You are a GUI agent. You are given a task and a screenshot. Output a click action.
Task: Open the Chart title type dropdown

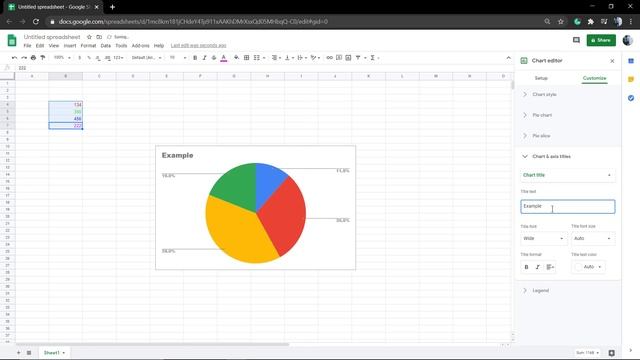[x=567, y=175]
